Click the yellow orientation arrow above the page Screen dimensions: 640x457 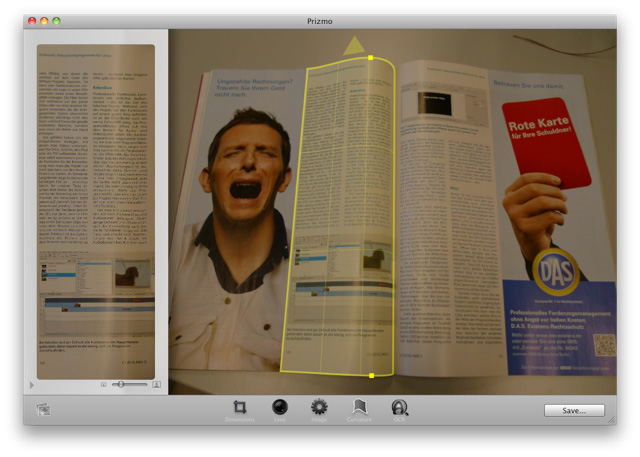click(x=354, y=46)
